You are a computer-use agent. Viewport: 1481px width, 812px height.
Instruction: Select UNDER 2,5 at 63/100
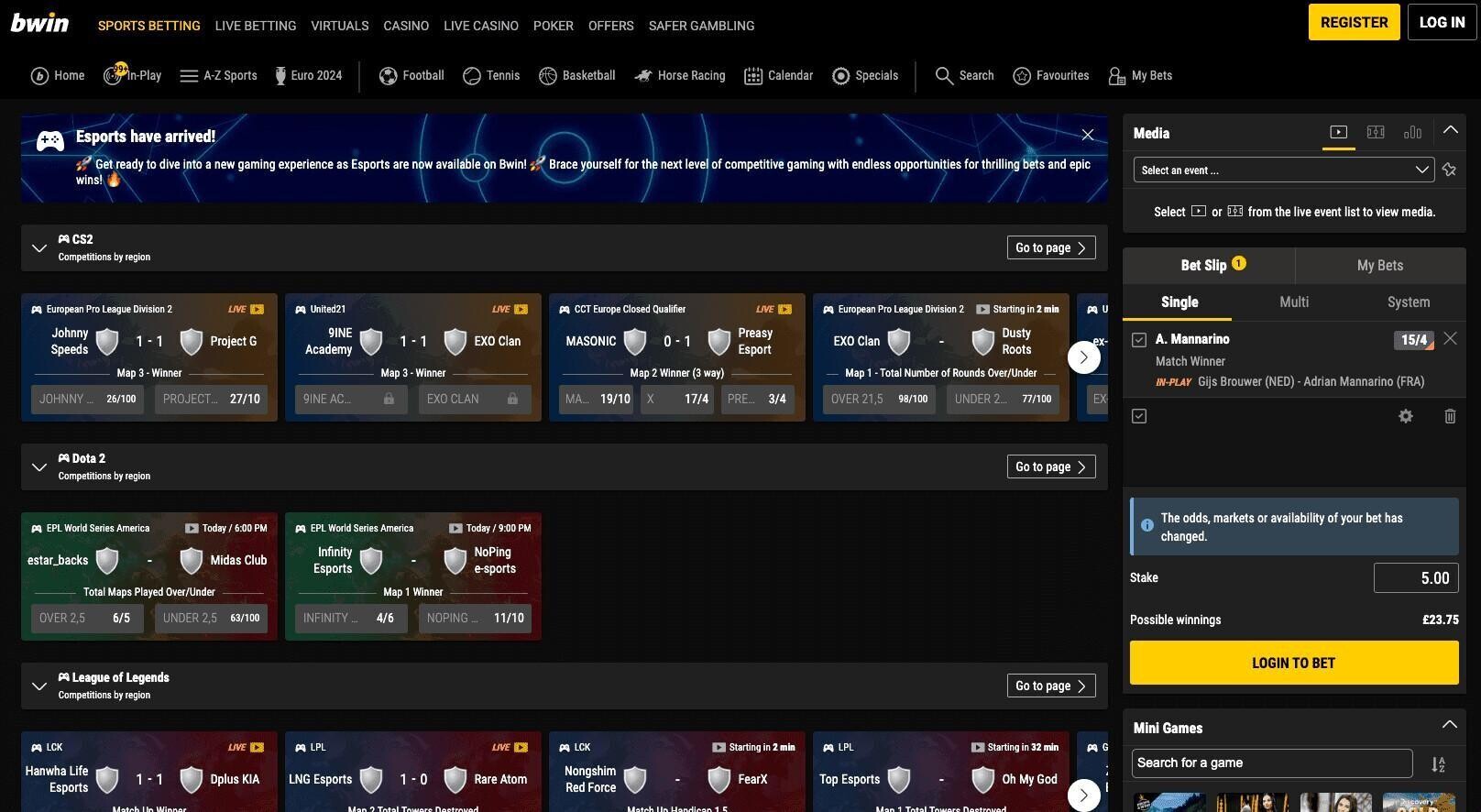[x=212, y=618]
